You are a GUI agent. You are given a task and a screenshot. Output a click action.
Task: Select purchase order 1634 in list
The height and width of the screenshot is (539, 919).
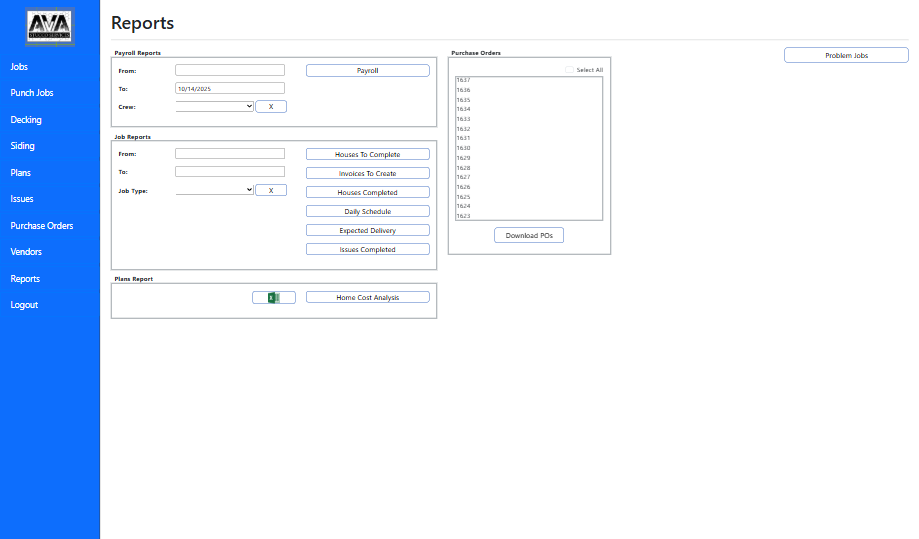point(464,109)
